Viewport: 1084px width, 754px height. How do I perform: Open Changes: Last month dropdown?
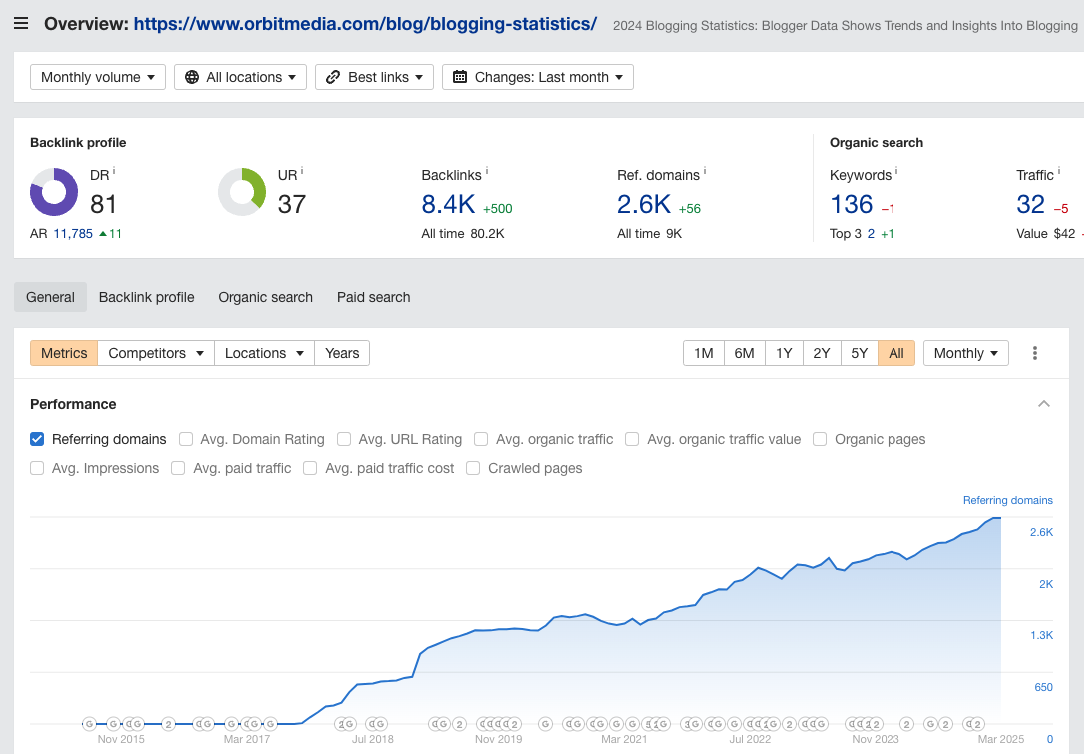(538, 77)
